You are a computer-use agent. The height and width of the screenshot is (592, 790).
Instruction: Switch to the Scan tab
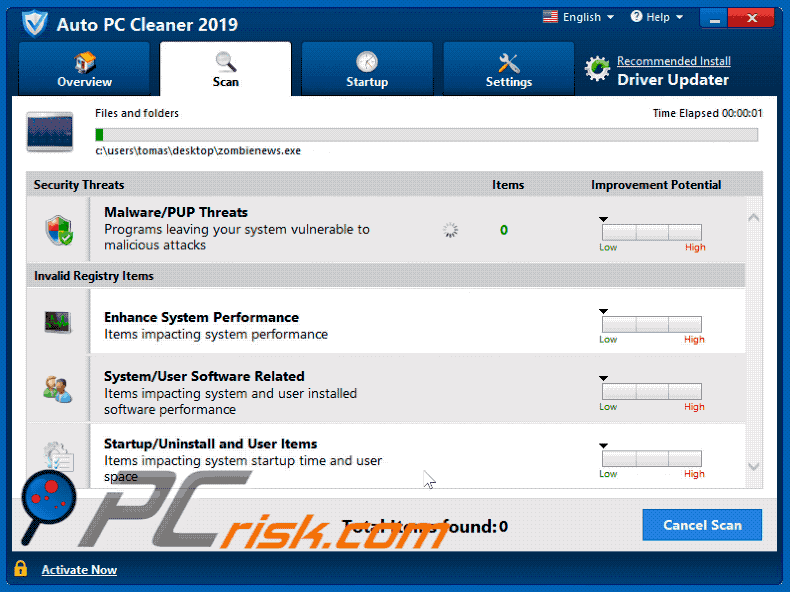click(x=225, y=69)
